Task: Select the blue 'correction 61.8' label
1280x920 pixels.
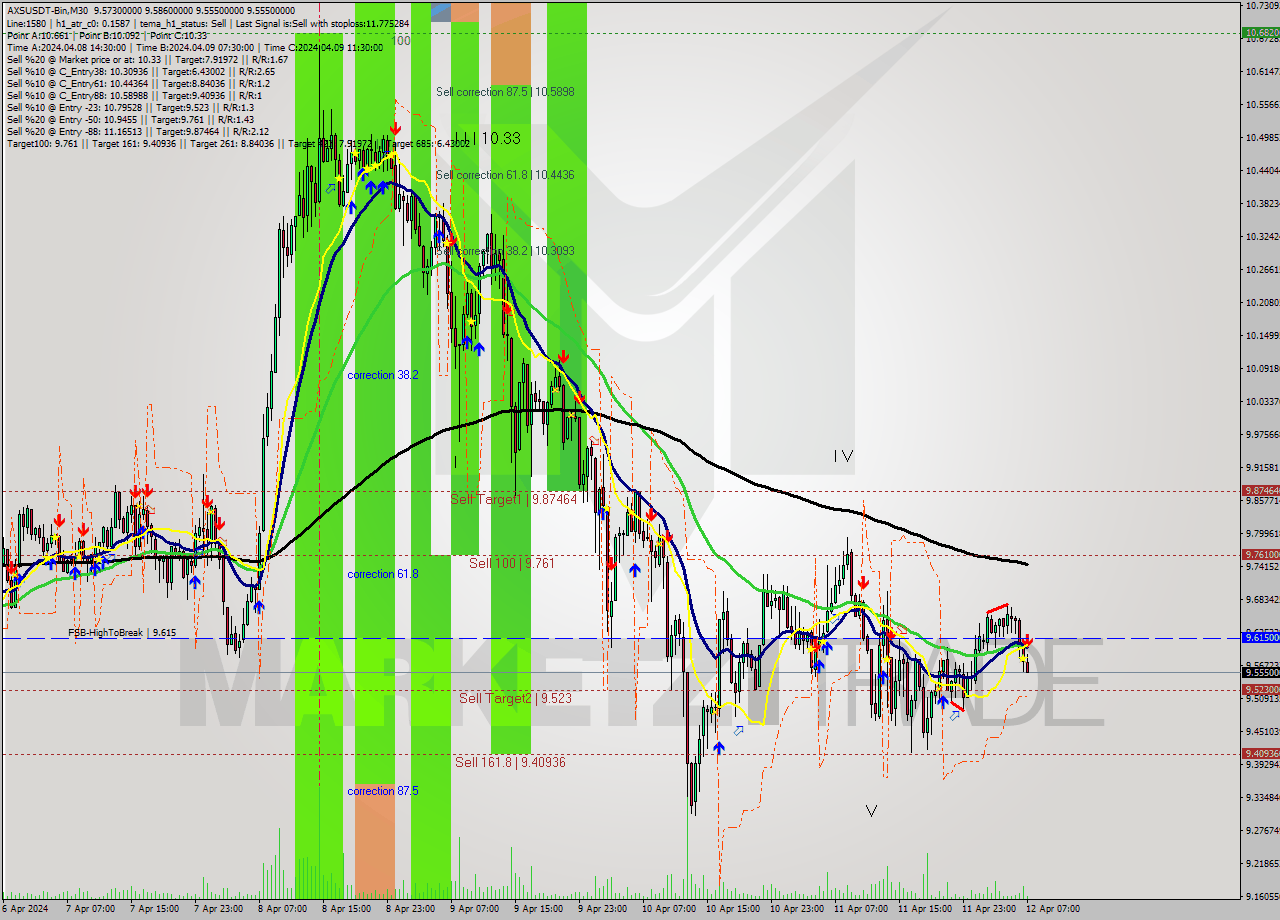Action: tap(383, 574)
